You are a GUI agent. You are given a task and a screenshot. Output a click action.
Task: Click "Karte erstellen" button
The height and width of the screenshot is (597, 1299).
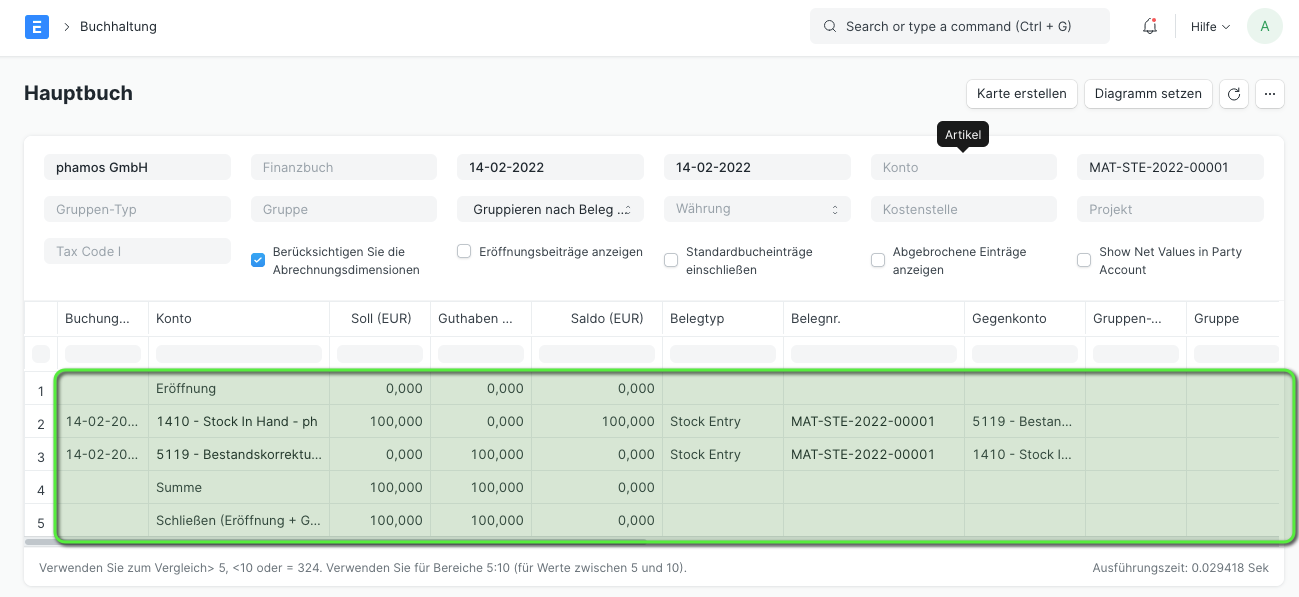pyautogui.click(x=1022, y=94)
